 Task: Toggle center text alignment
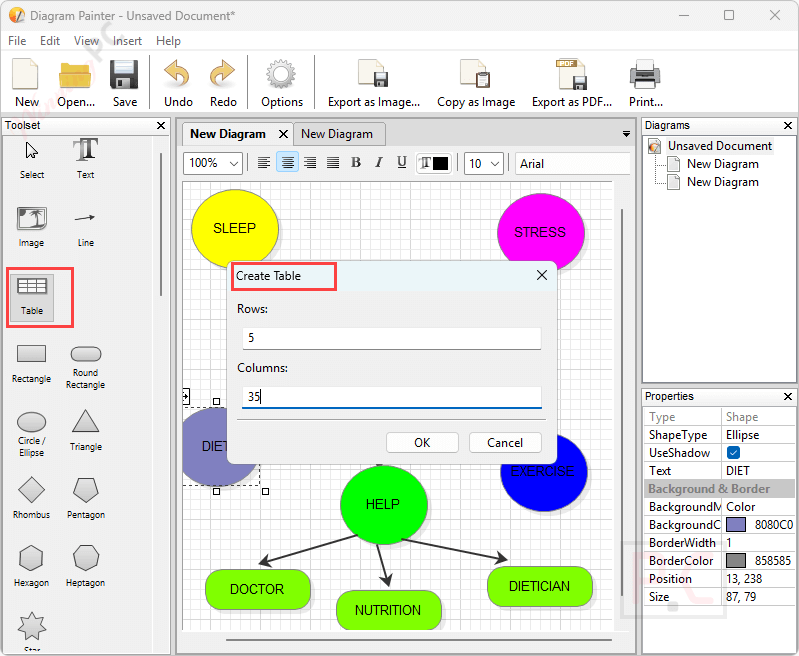[287, 163]
